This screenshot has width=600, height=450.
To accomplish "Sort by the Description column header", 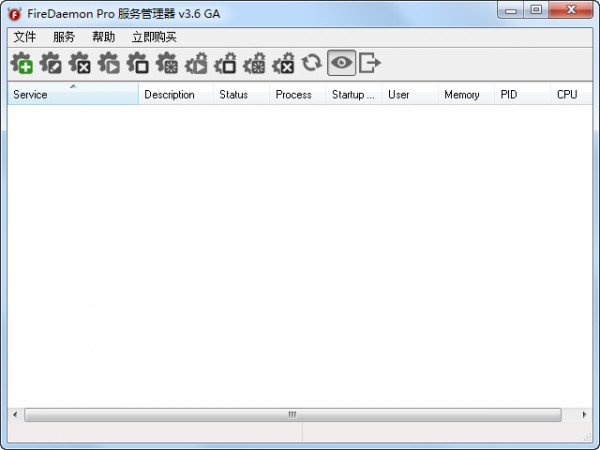I will pos(176,94).
